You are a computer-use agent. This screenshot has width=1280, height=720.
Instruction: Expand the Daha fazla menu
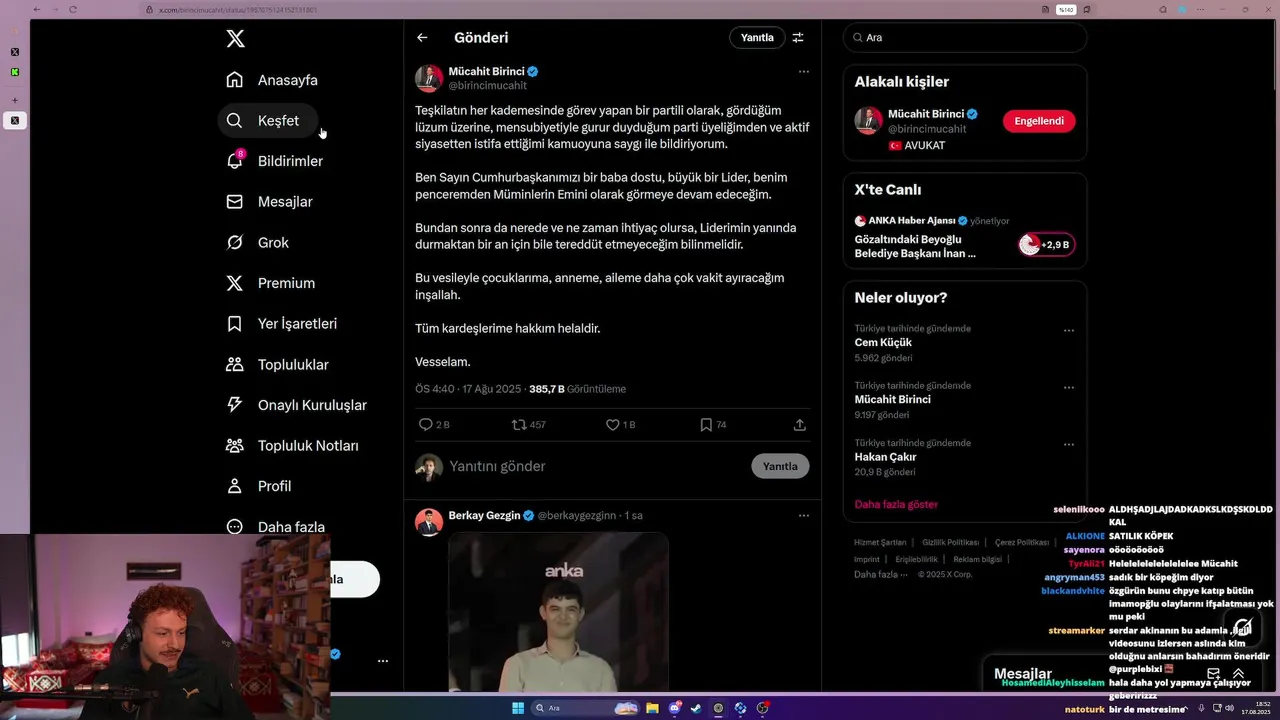[x=276, y=527]
